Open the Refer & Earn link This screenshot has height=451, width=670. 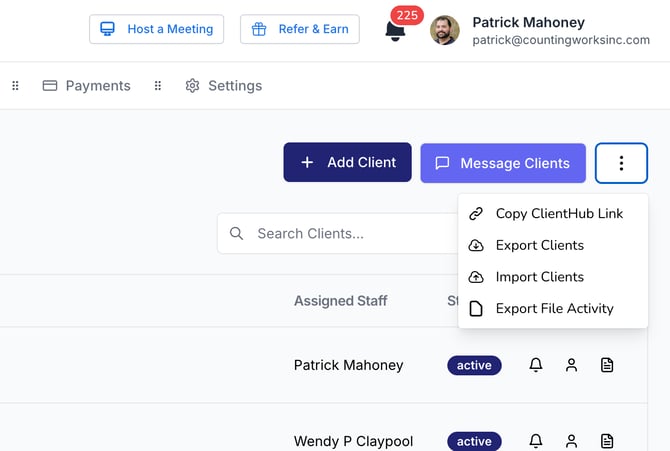(x=300, y=29)
